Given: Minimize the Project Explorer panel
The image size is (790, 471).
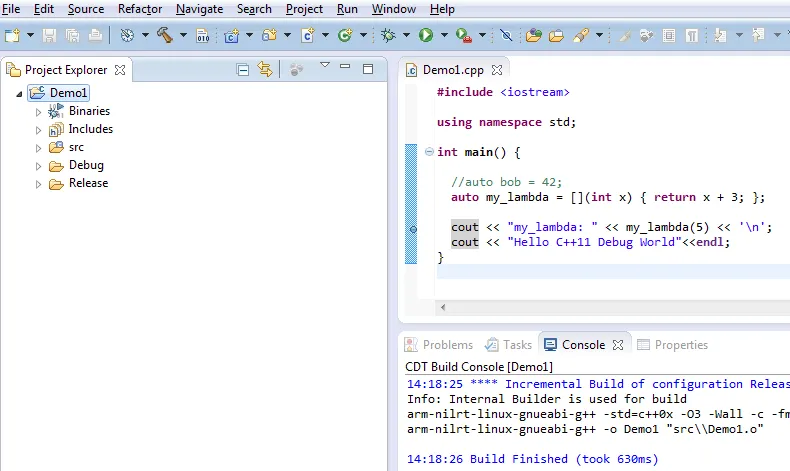Looking at the screenshot, I should 345,66.
